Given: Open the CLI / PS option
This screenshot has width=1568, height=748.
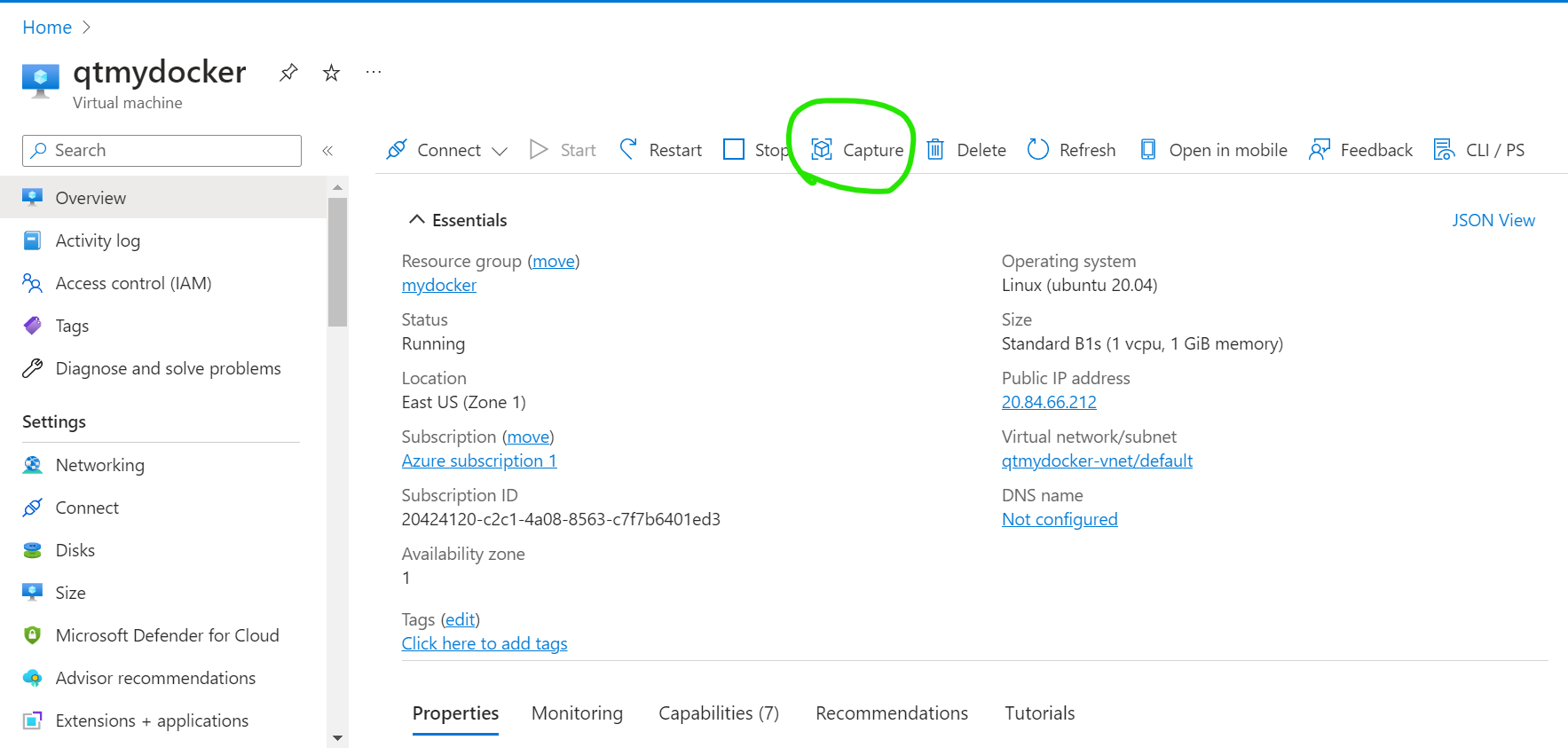Looking at the screenshot, I should point(1479,150).
